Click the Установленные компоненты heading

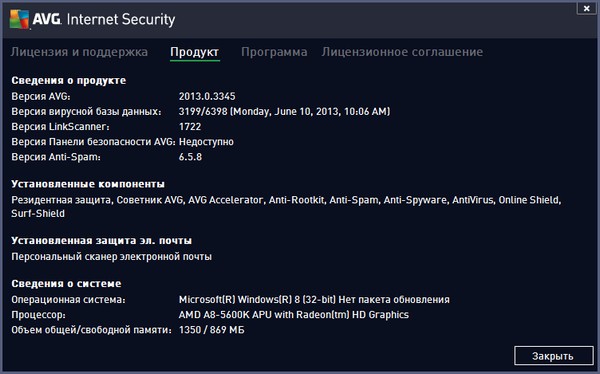tap(88, 184)
